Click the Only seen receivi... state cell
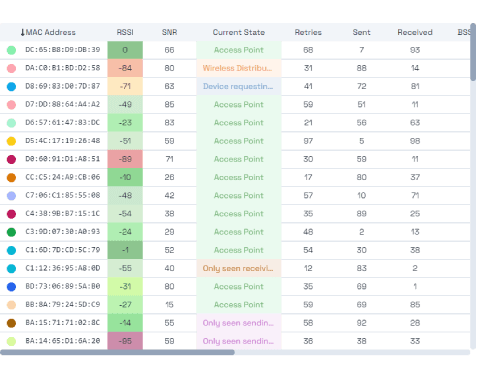480x380 pixels. 239,268
